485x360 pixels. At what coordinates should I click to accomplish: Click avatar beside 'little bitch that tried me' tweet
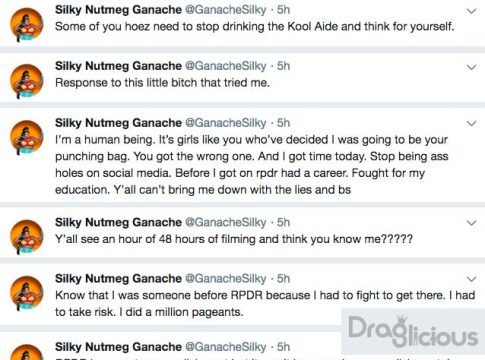[27, 81]
